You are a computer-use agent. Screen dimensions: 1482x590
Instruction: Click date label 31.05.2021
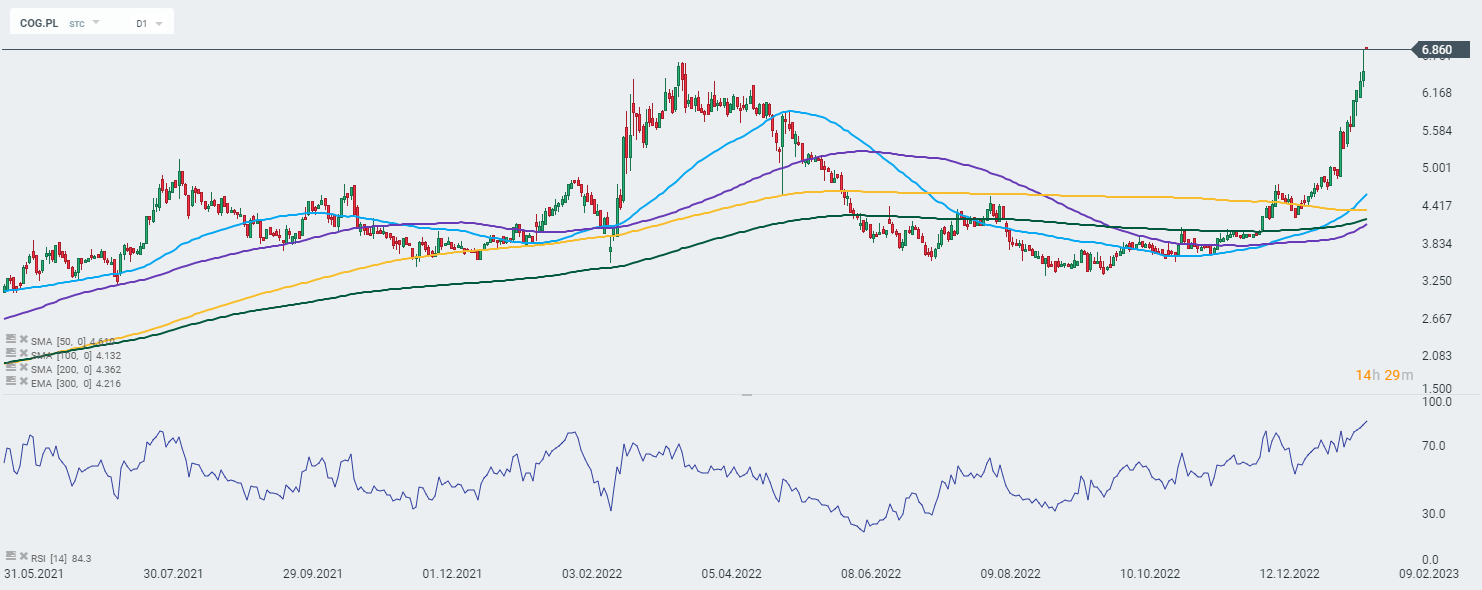32,575
